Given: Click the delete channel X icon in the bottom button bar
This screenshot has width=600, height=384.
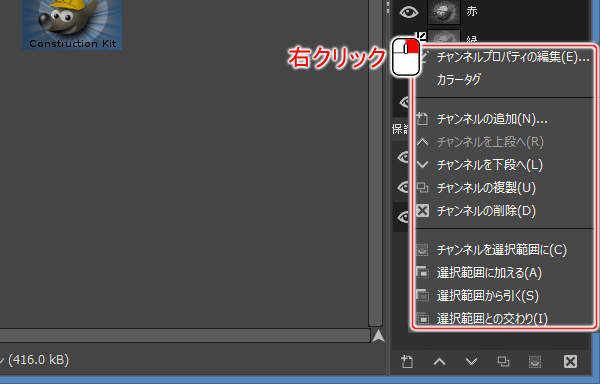Looking at the screenshot, I should coord(570,361).
